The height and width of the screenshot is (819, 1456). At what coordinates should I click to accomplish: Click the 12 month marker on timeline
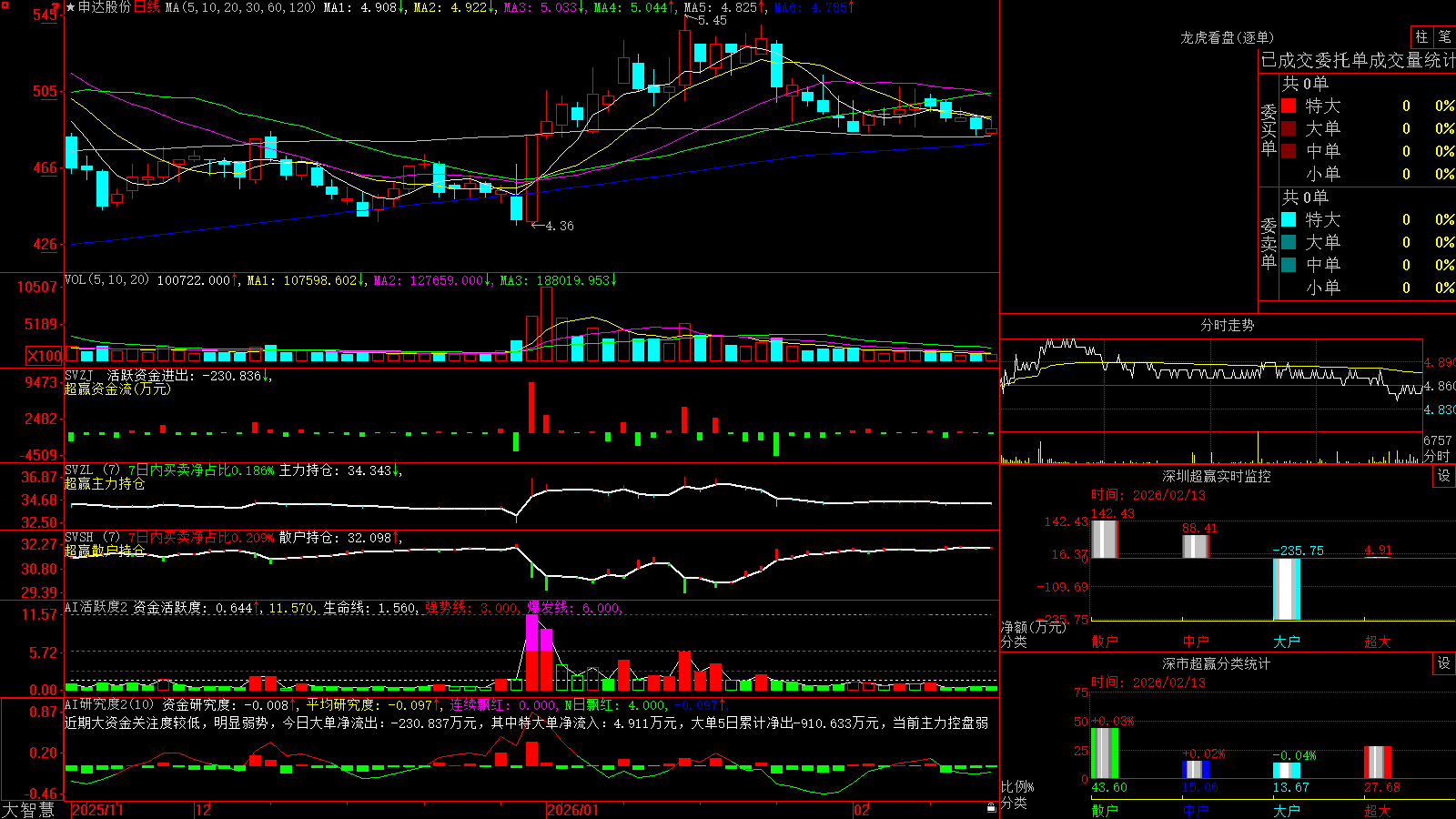(204, 810)
